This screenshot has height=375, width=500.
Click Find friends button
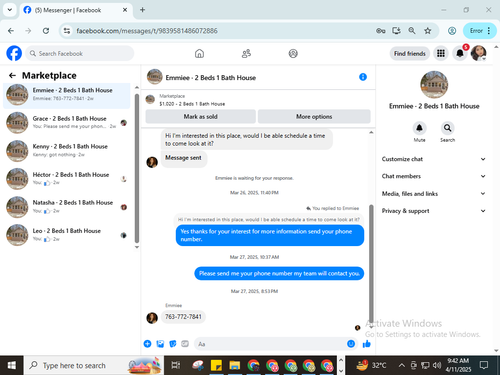pyautogui.click(x=410, y=53)
